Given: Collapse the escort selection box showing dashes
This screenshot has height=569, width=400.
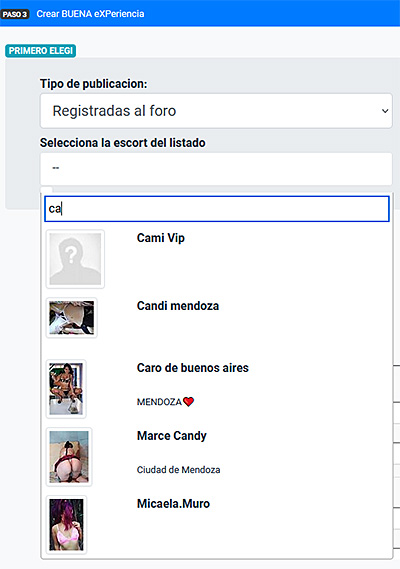Looking at the screenshot, I should pos(216,169).
